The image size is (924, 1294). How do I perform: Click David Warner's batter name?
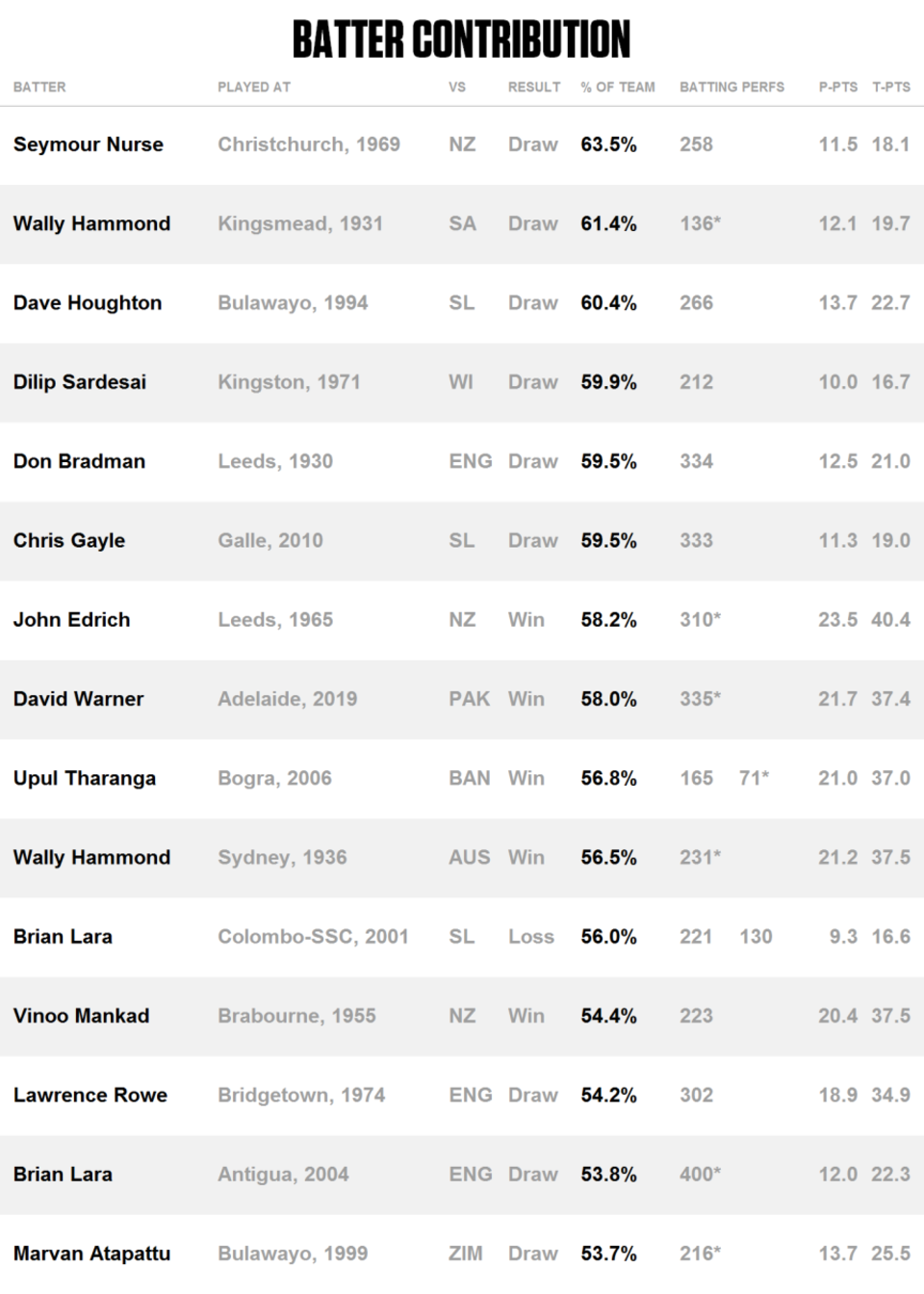[79, 699]
